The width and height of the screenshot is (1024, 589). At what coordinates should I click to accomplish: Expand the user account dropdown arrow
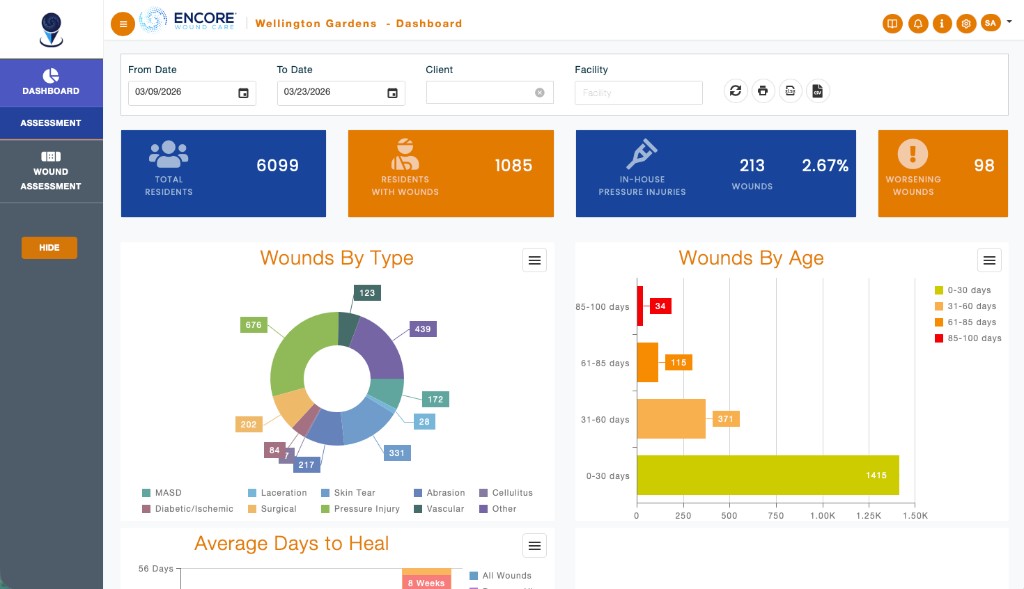pos(1009,22)
